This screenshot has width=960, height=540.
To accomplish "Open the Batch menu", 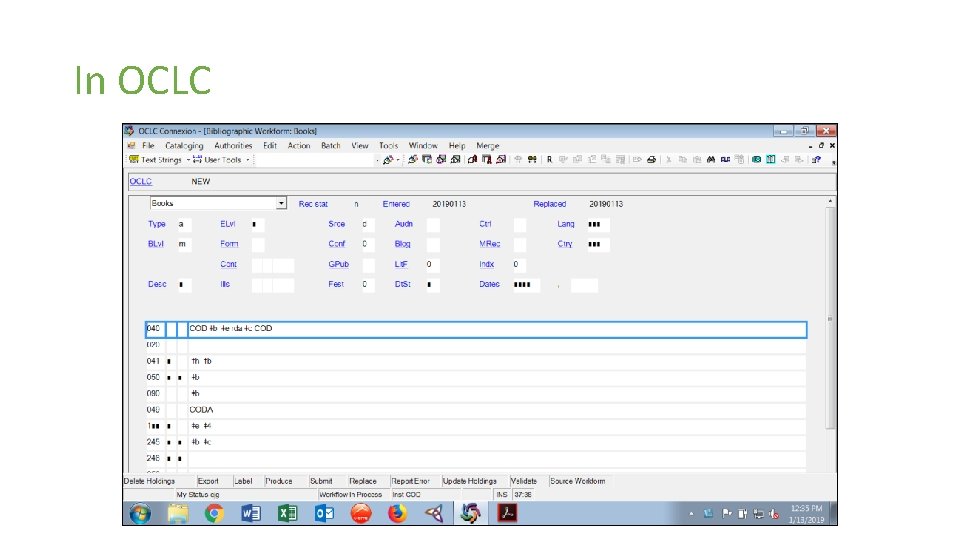I will (331, 146).
